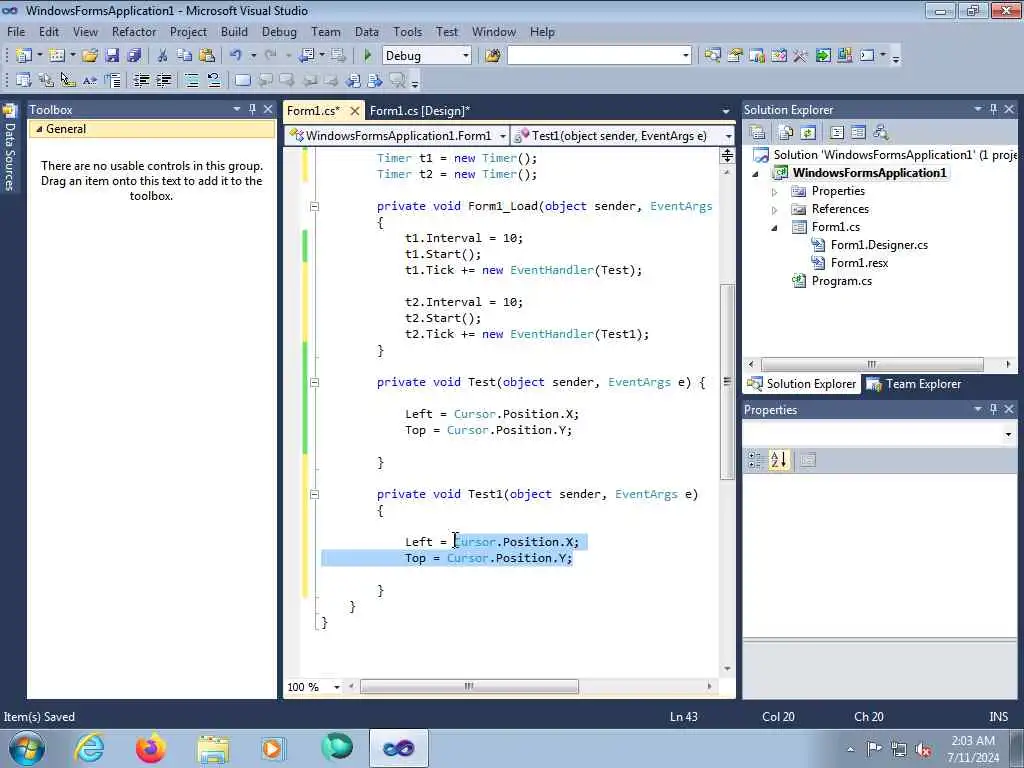Uncomment the selected lines icon
This screenshot has height=768, width=1024.
[x=214, y=80]
